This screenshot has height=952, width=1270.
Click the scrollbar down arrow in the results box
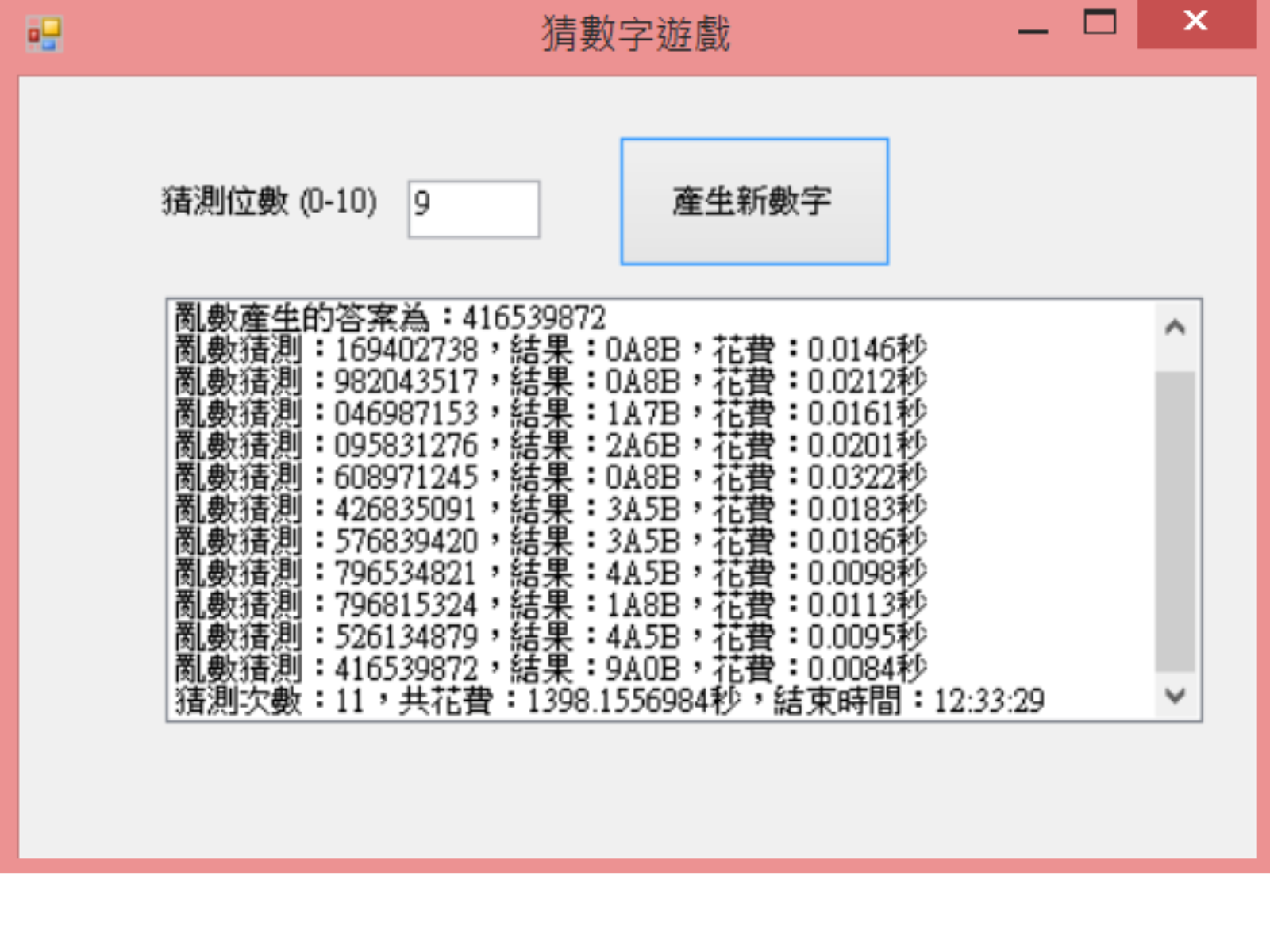[1176, 696]
